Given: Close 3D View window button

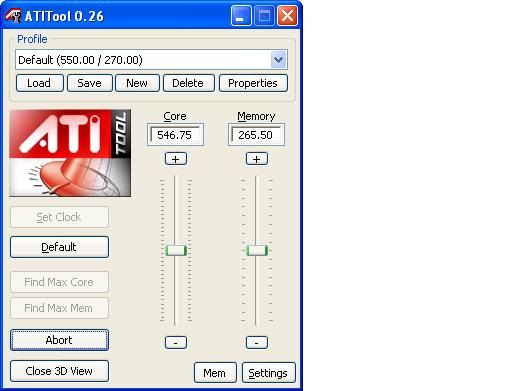Looking at the screenshot, I should pyautogui.click(x=59, y=371).
